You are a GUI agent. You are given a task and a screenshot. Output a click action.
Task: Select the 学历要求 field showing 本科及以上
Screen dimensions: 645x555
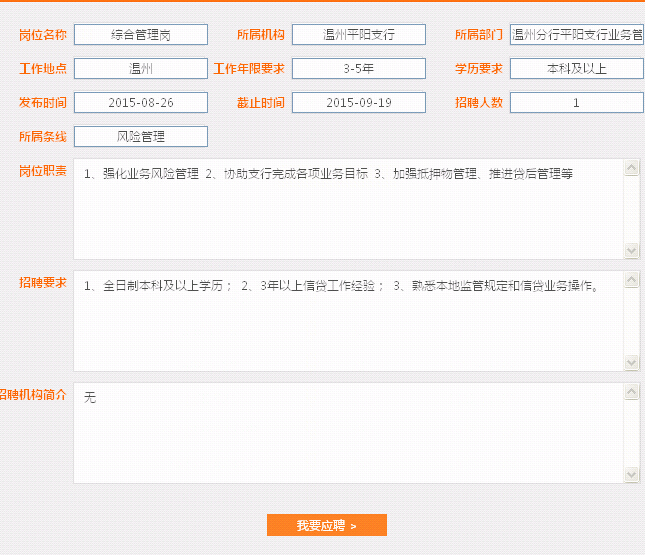pyautogui.click(x=576, y=69)
